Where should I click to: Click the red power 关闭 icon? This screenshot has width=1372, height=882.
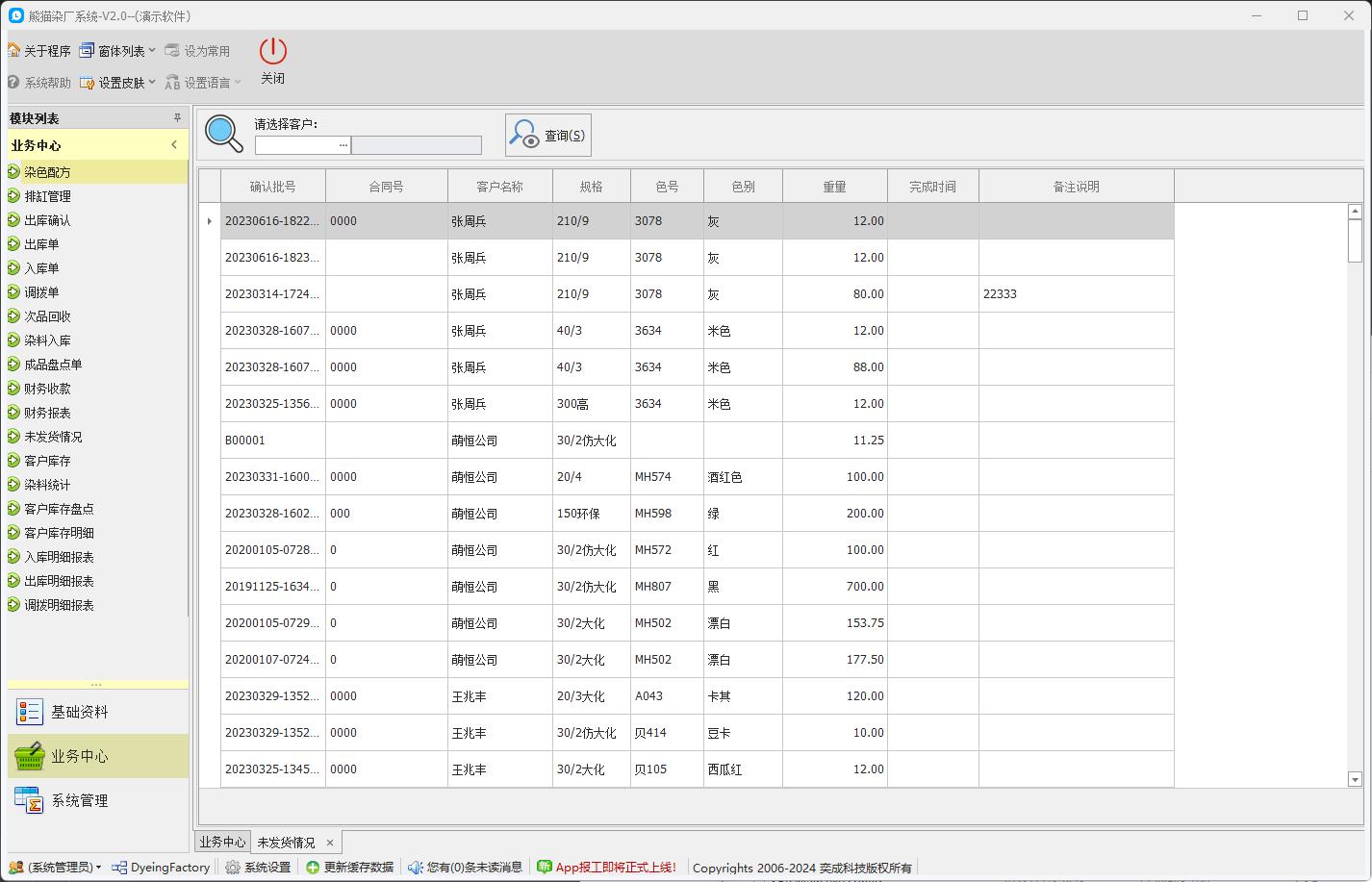pyautogui.click(x=273, y=52)
